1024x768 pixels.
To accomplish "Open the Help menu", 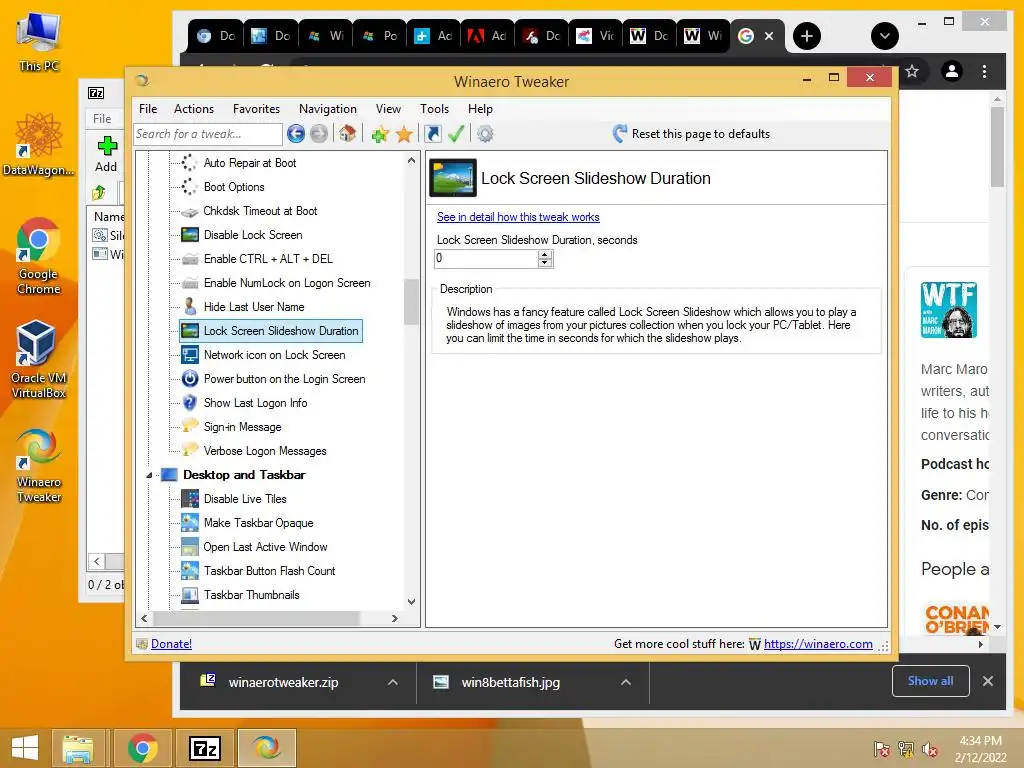I will click(x=480, y=108).
